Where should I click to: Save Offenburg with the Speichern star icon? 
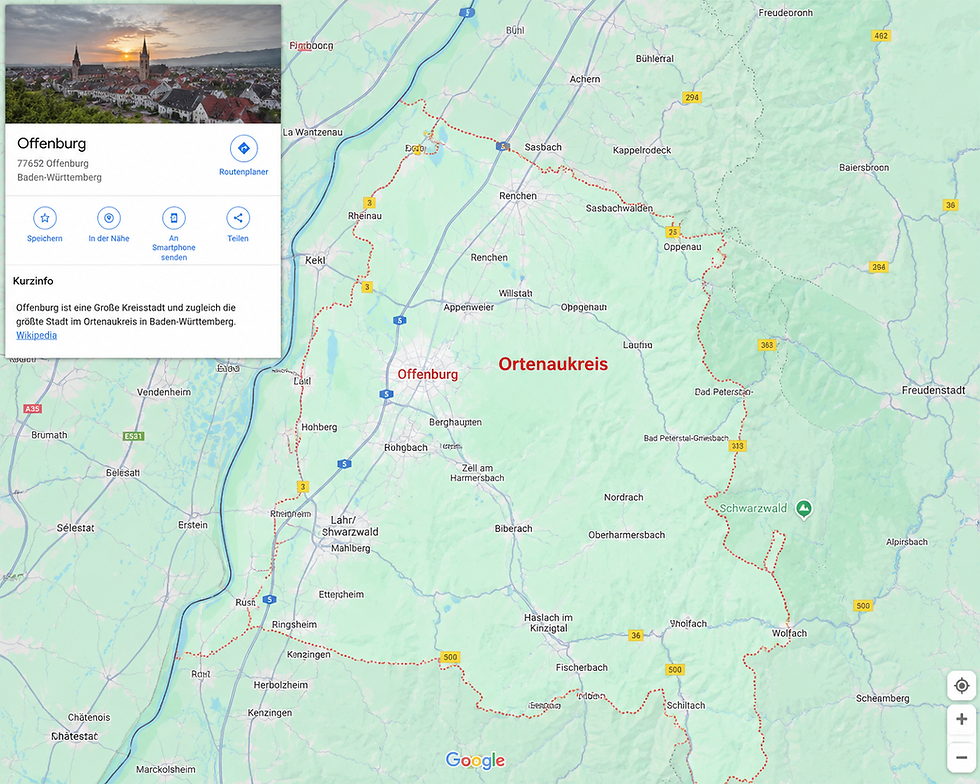(x=45, y=218)
